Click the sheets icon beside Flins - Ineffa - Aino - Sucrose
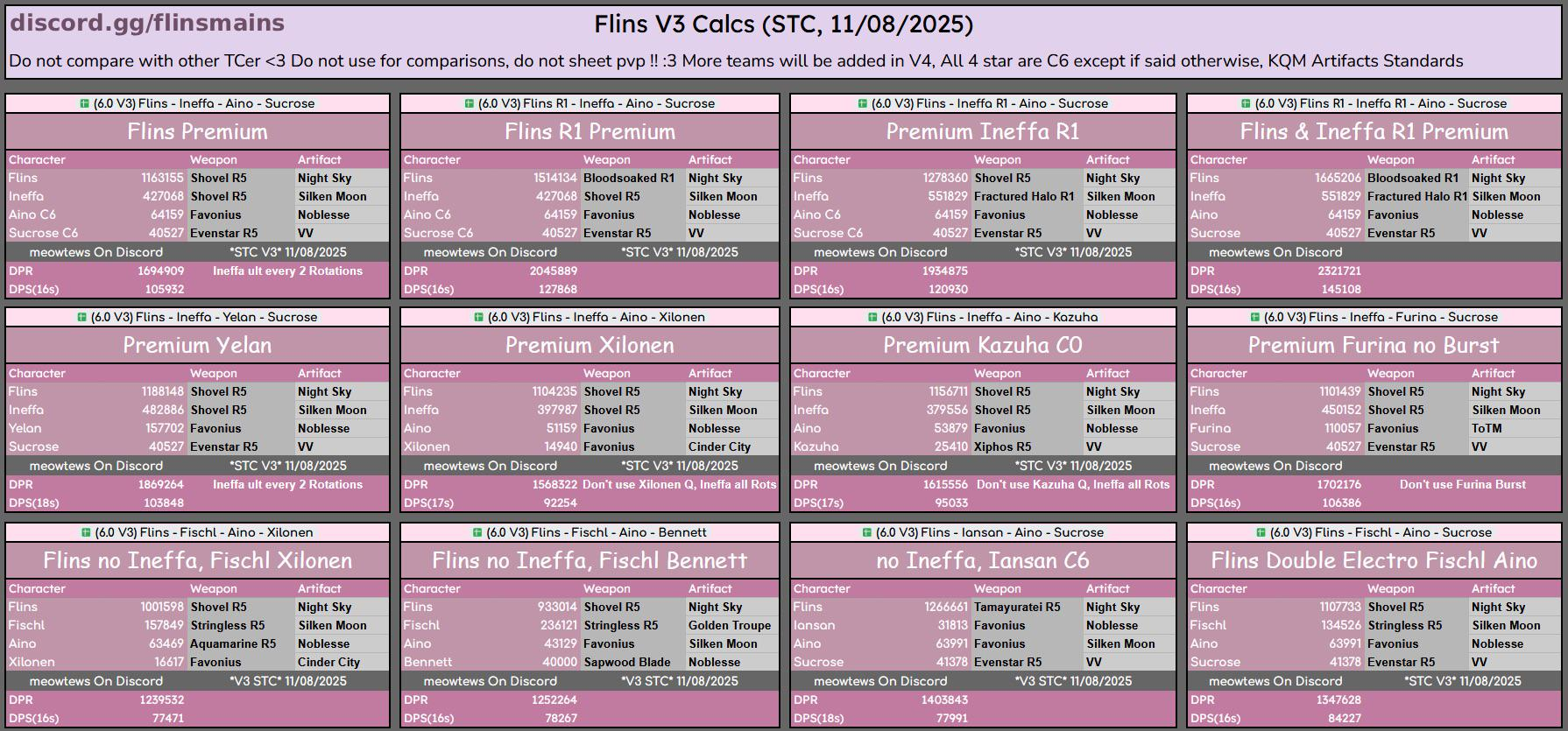 click(x=85, y=103)
